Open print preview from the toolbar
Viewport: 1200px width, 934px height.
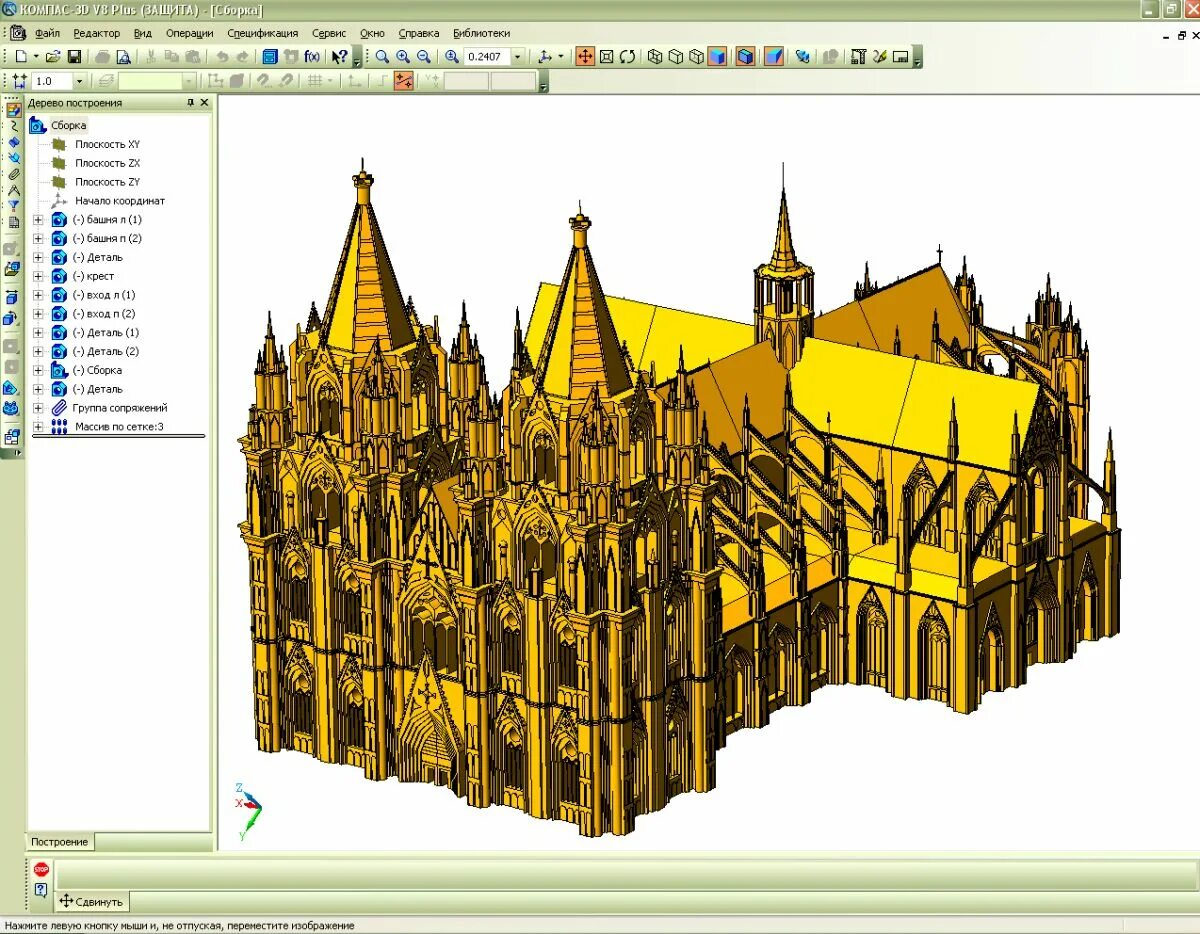click(x=123, y=57)
